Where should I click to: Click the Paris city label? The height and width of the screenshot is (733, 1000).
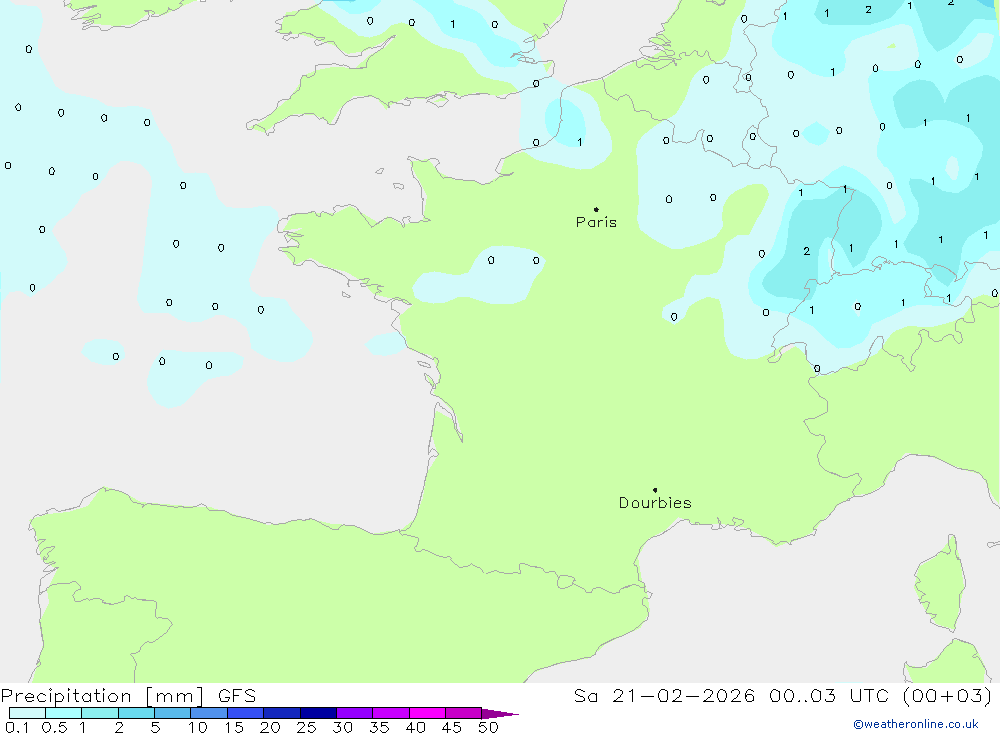click(596, 222)
